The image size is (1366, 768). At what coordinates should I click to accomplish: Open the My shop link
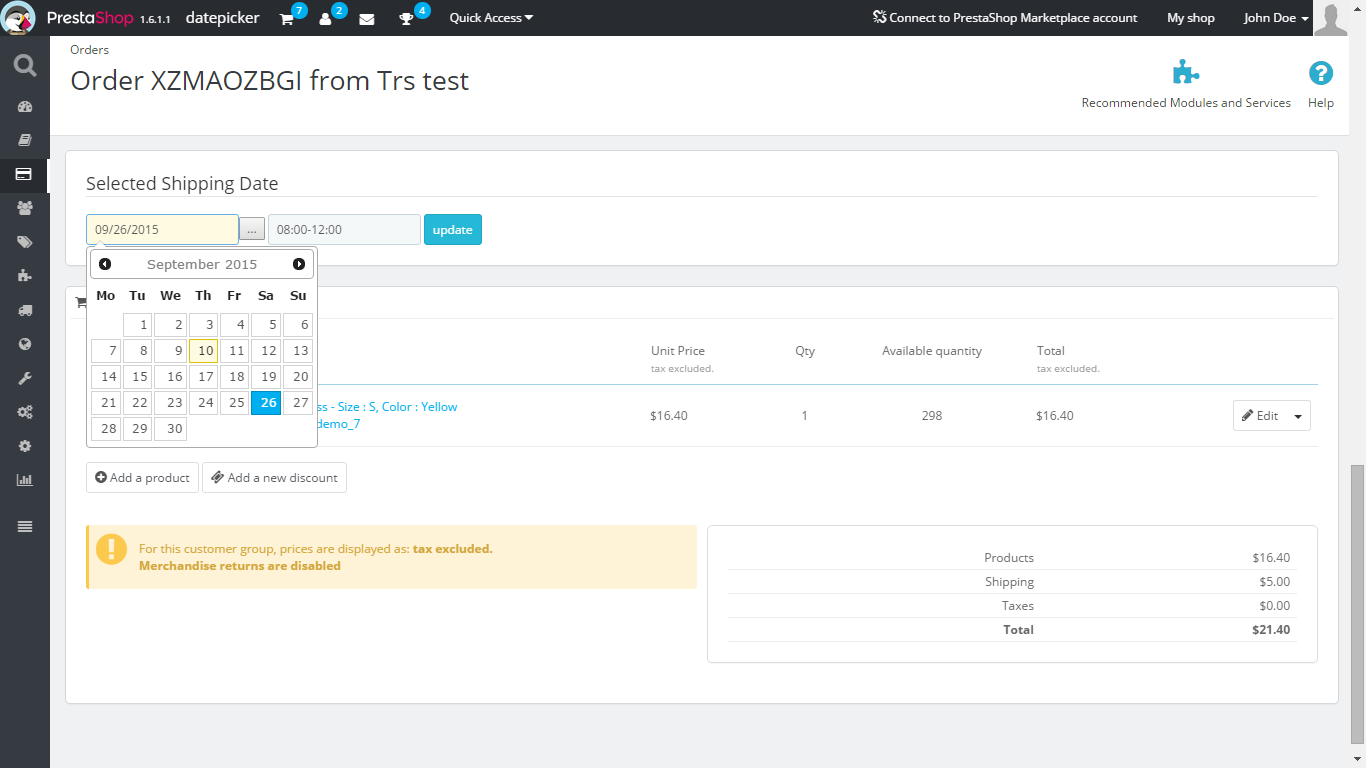coord(1191,18)
